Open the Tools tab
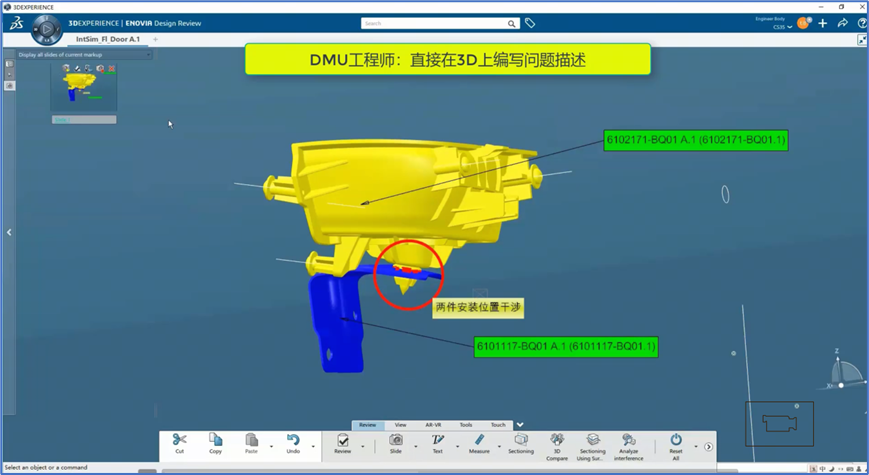Screen dimensions: 869x475 465,425
